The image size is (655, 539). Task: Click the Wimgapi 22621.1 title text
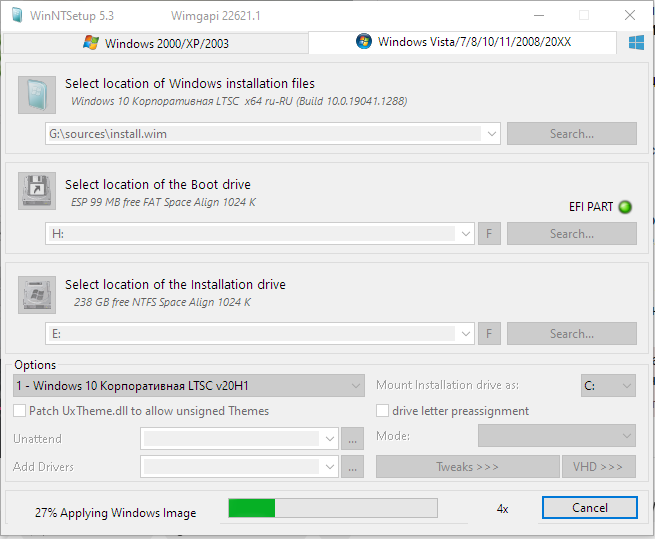coord(216,16)
